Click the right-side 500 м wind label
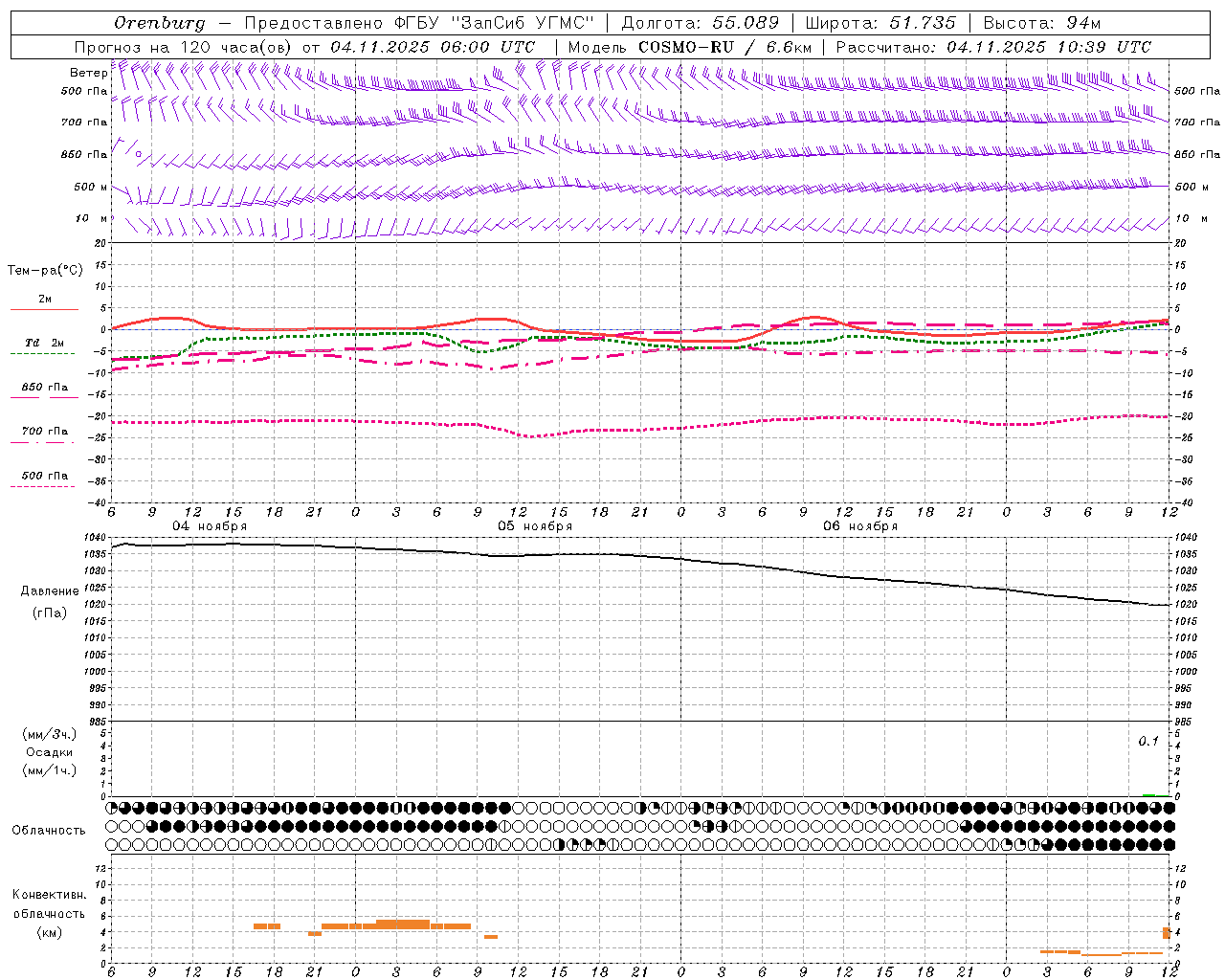This screenshot has width=1225, height=980. 1192,187
